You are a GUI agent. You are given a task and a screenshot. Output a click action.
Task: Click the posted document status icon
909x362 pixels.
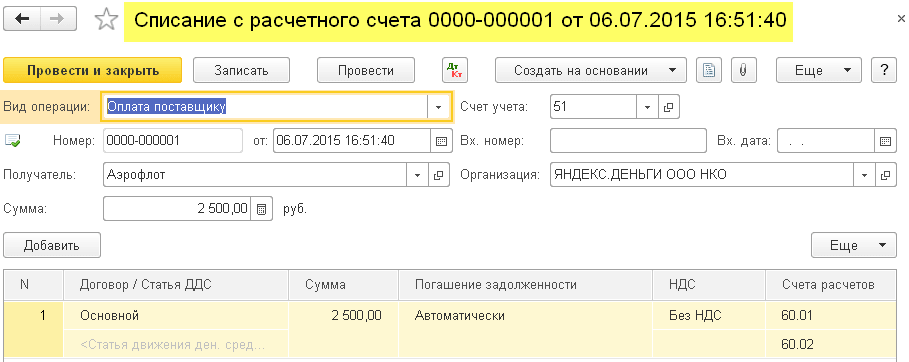(x=13, y=140)
